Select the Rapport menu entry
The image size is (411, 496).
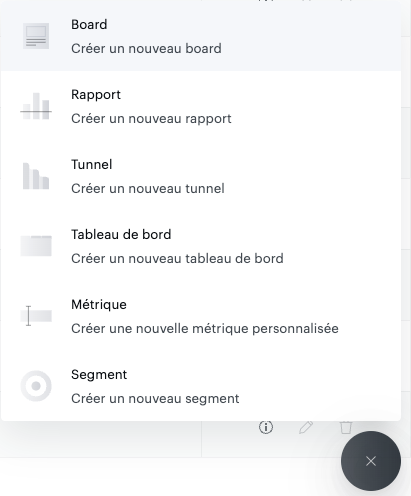click(x=201, y=106)
